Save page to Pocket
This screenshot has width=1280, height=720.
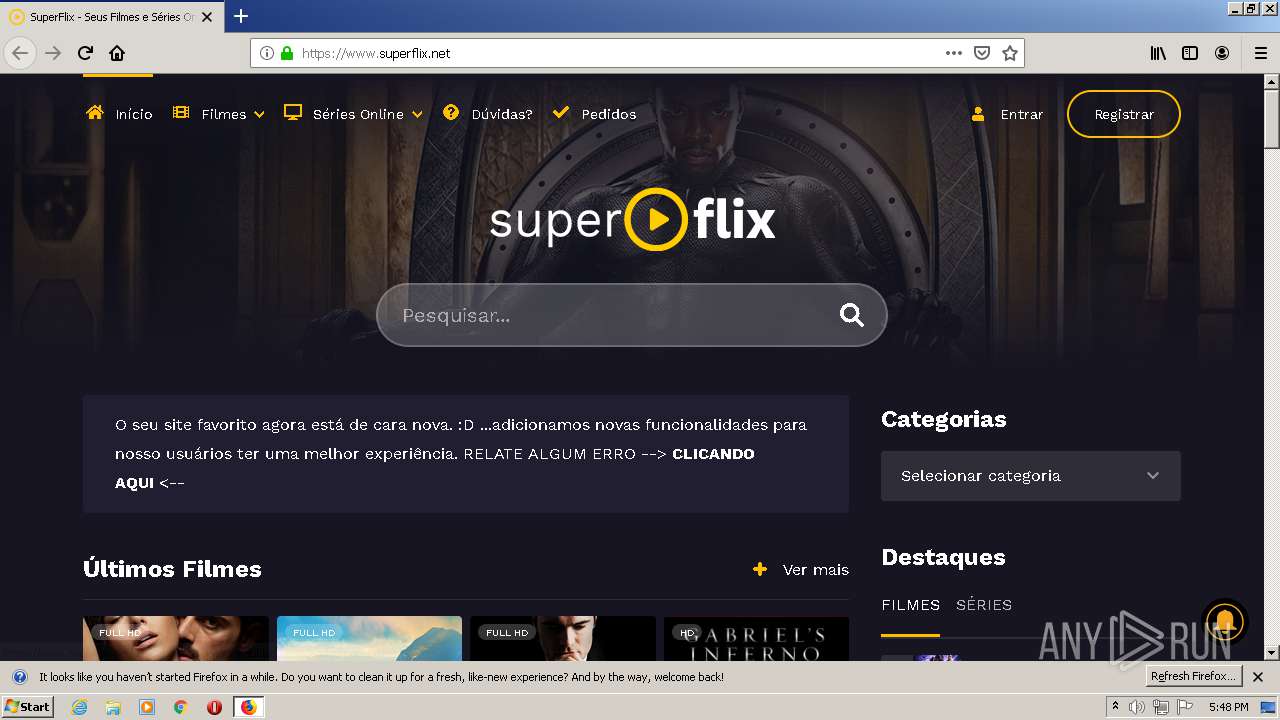tap(982, 53)
